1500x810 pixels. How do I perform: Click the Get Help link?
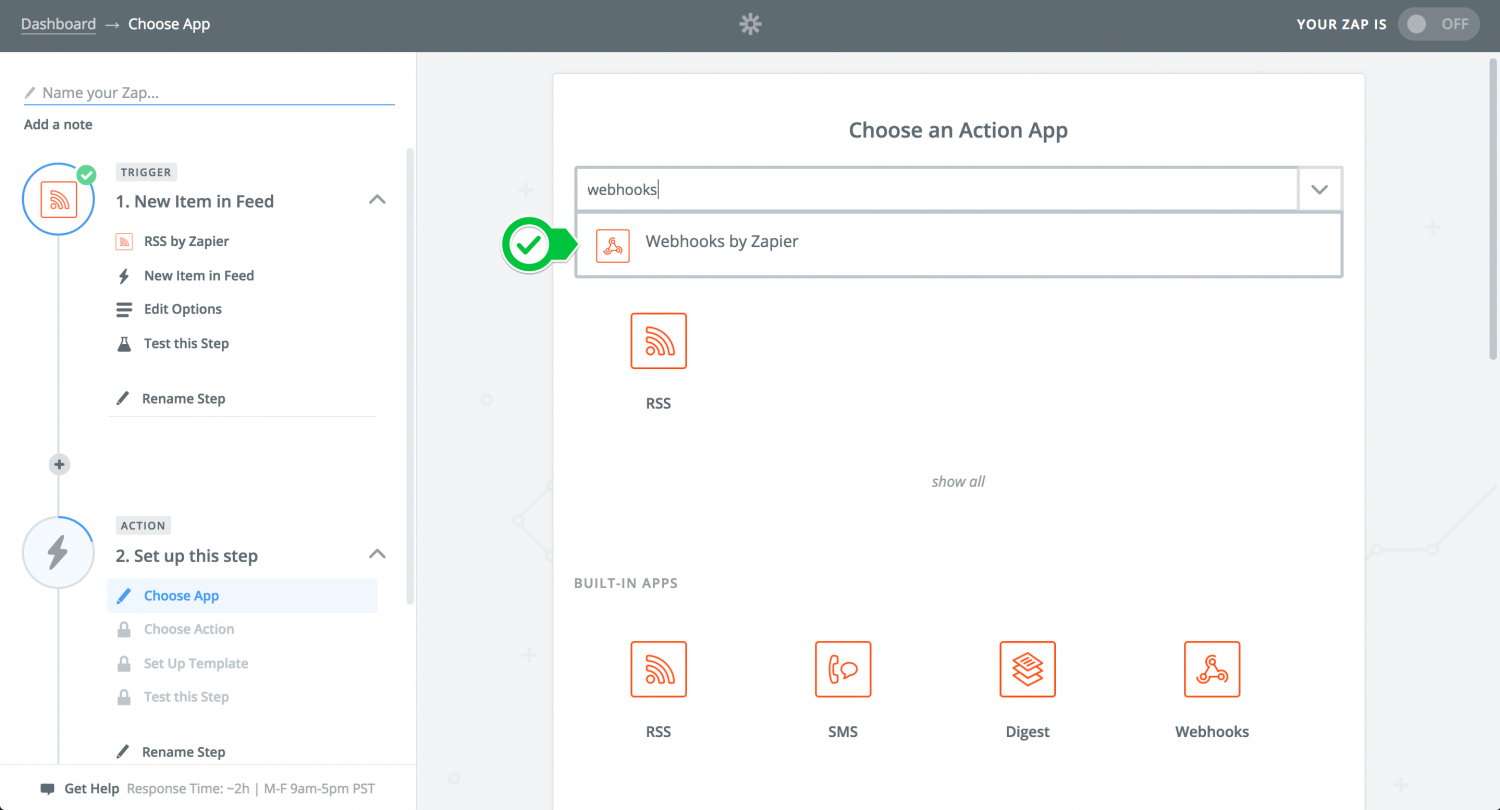pos(92,789)
